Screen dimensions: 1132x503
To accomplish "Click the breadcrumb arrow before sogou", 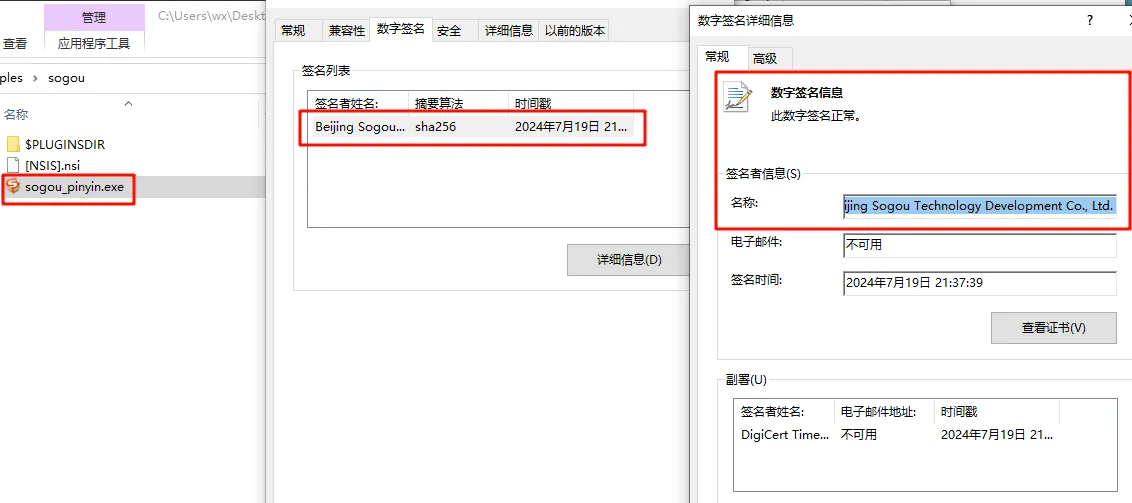I will (x=35, y=78).
